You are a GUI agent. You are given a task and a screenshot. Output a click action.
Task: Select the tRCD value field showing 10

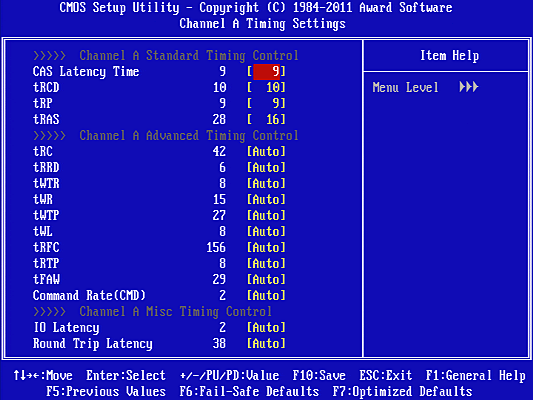click(266, 88)
